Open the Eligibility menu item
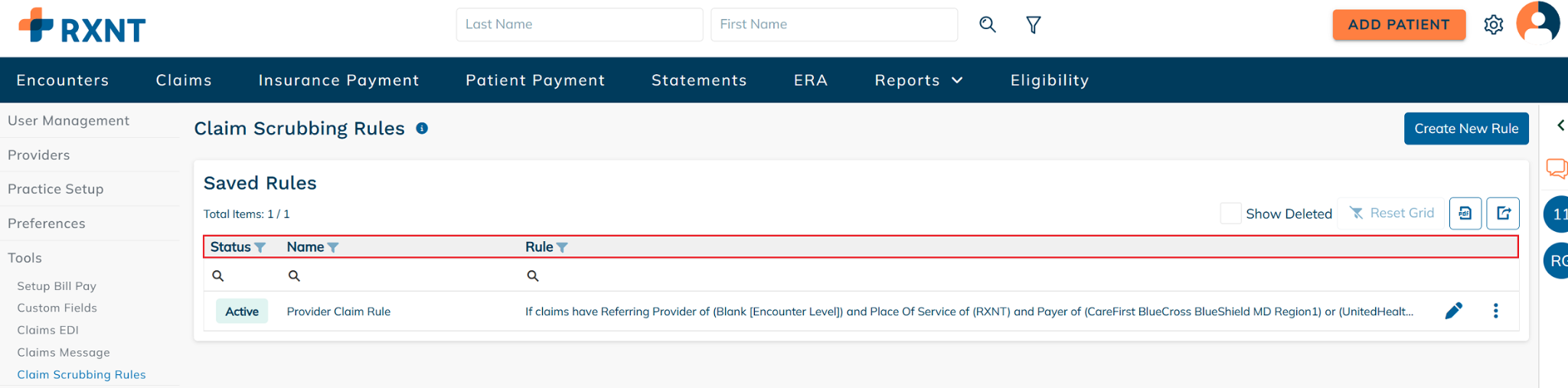The image size is (1568, 388). [1050, 80]
